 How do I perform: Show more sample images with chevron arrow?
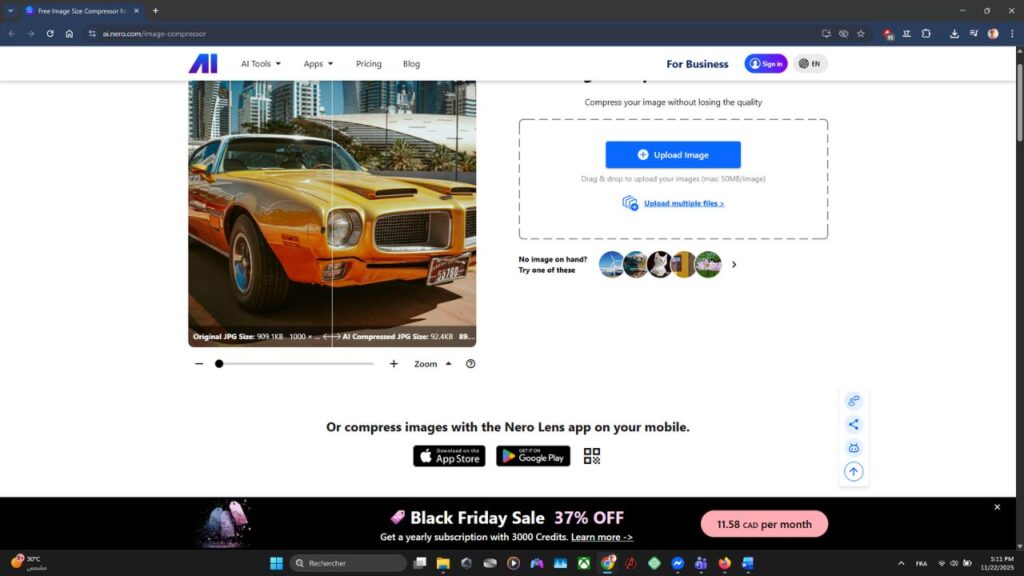coord(734,265)
